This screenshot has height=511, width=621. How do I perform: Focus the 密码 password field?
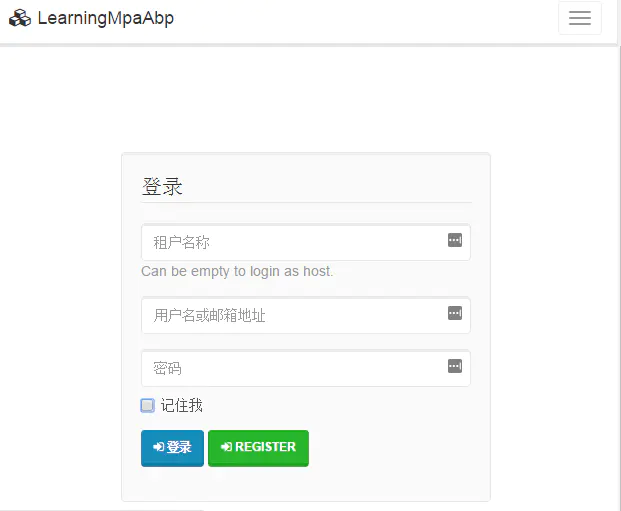point(306,368)
